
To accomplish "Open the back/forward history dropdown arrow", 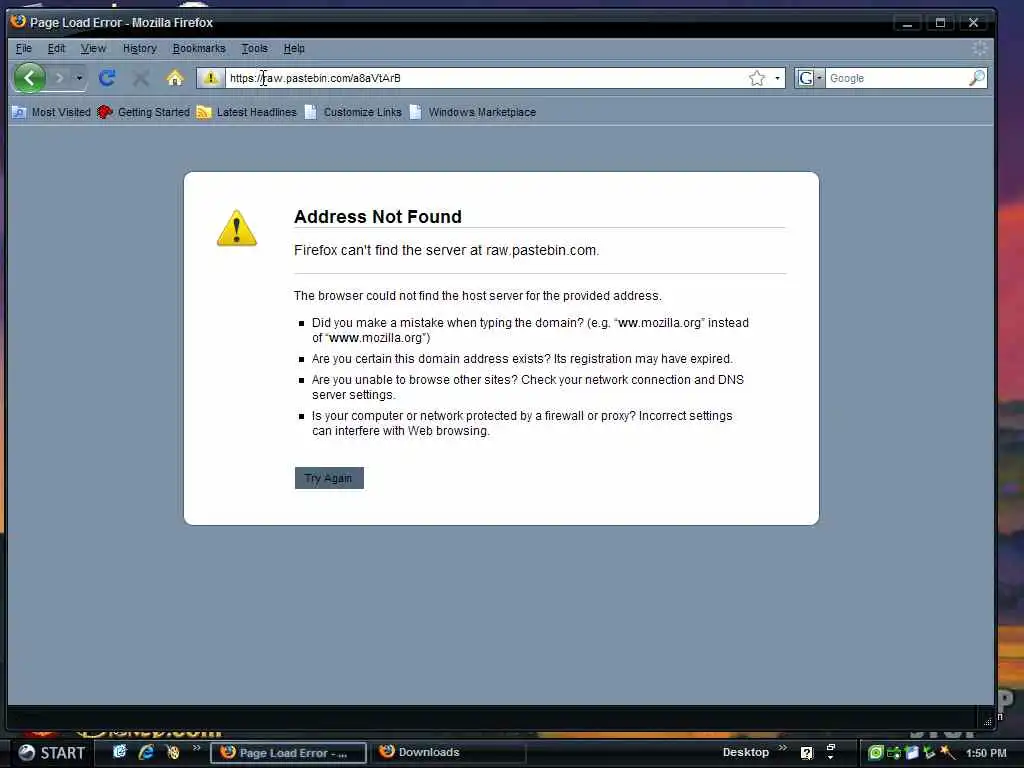I will coord(79,78).
